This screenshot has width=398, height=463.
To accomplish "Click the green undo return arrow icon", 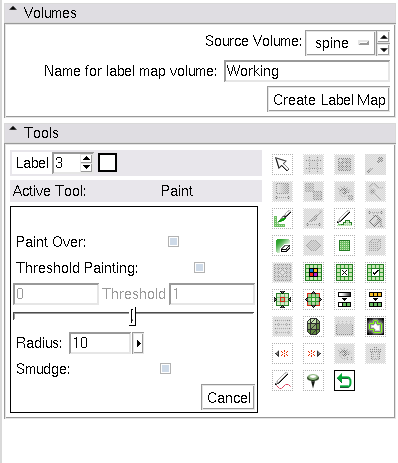I will (344, 380).
